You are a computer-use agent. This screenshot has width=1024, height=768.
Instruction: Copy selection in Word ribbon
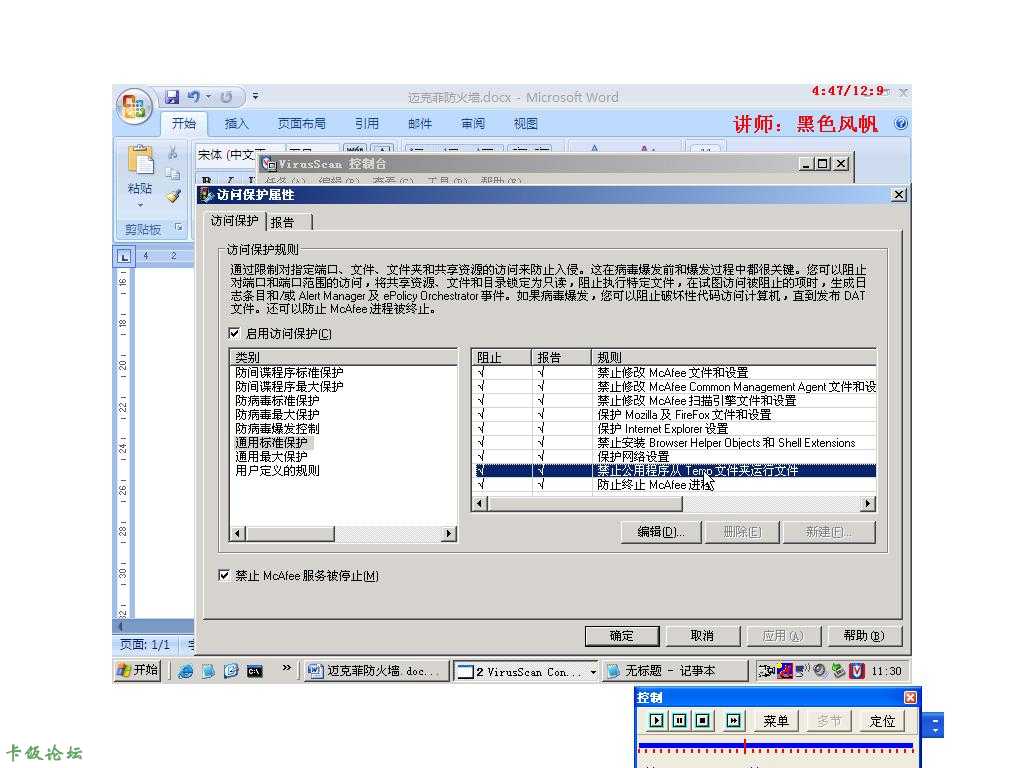(x=172, y=174)
